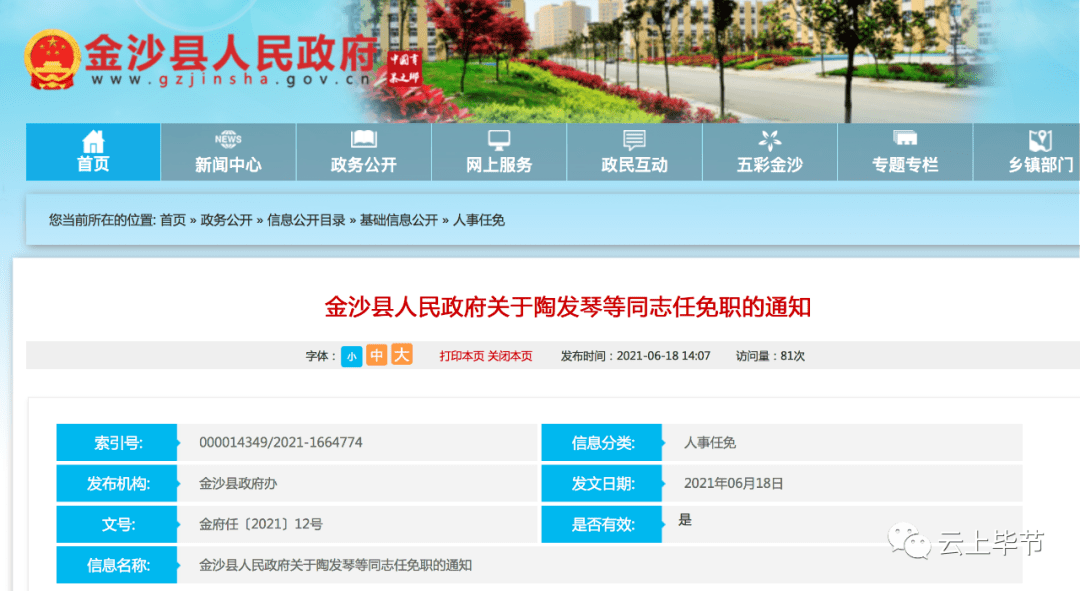The height and width of the screenshot is (591, 1080).
Task: Open the 政务公开 navigation tab
Action: coord(364,152)
